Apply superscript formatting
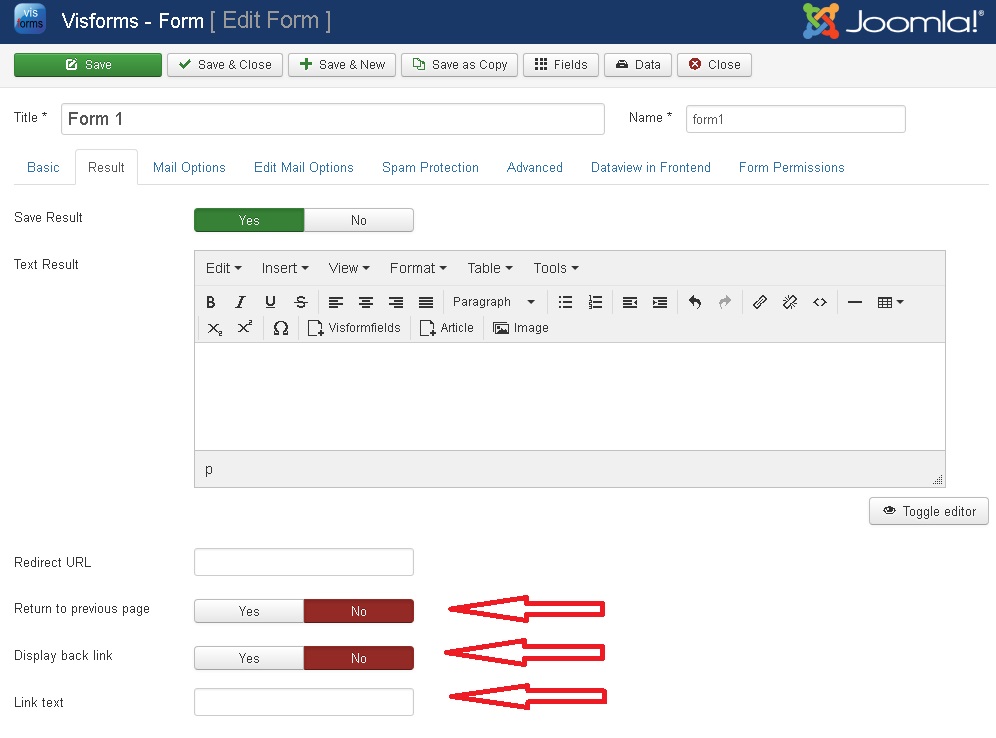 pos(245,327)
